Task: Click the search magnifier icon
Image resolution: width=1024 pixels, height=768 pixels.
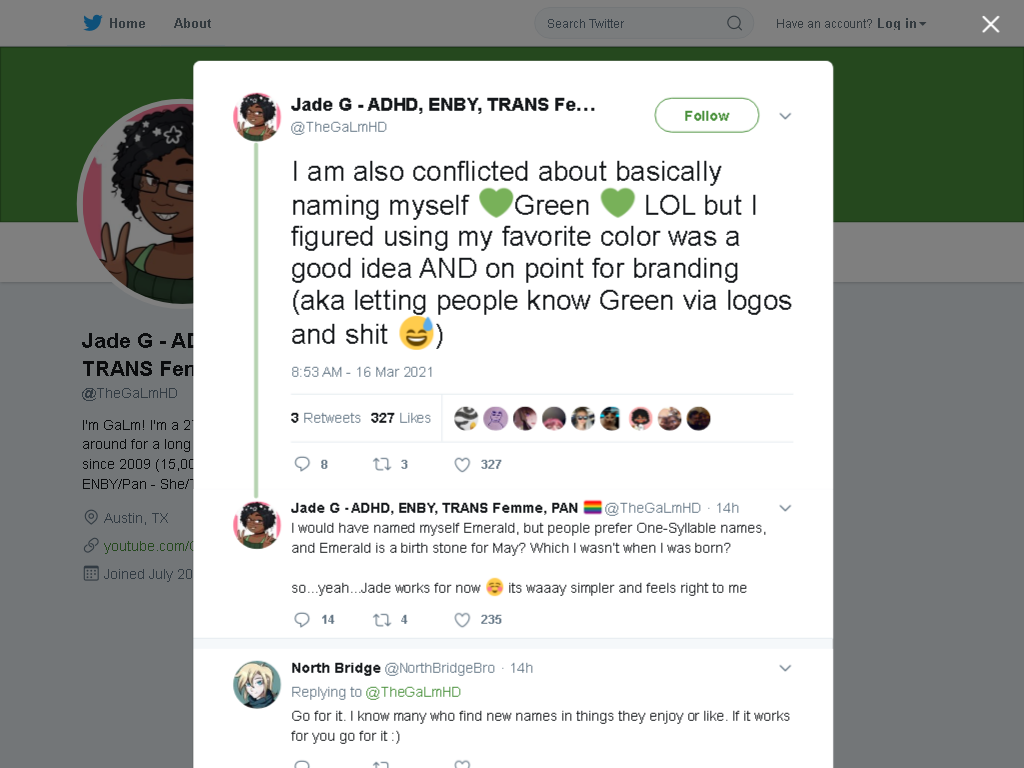Action: [734, 24]
